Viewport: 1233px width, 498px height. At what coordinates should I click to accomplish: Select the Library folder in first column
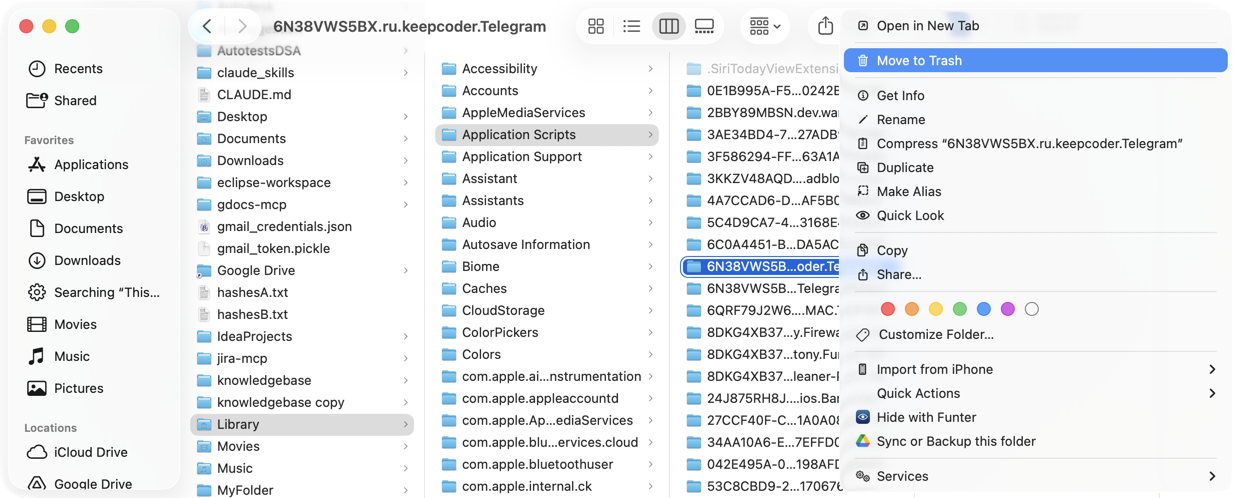(302, 425)
